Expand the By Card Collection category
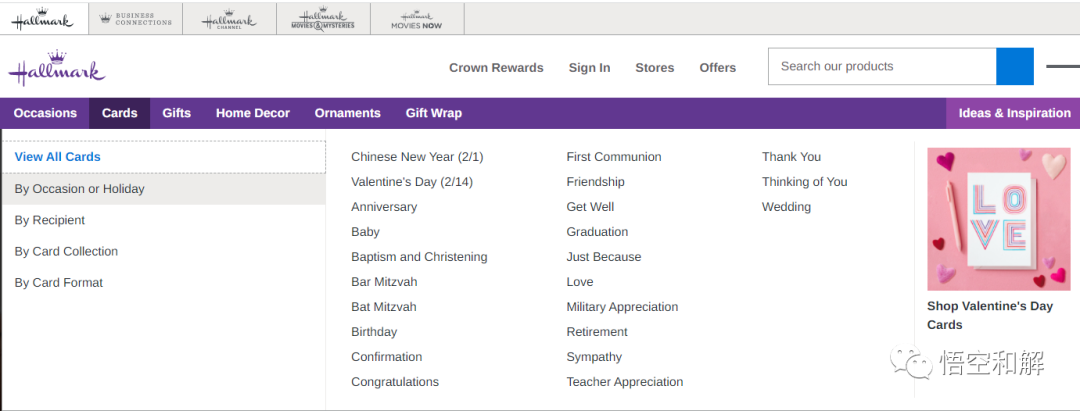1080x411 pixels. [x=66, y=251]
